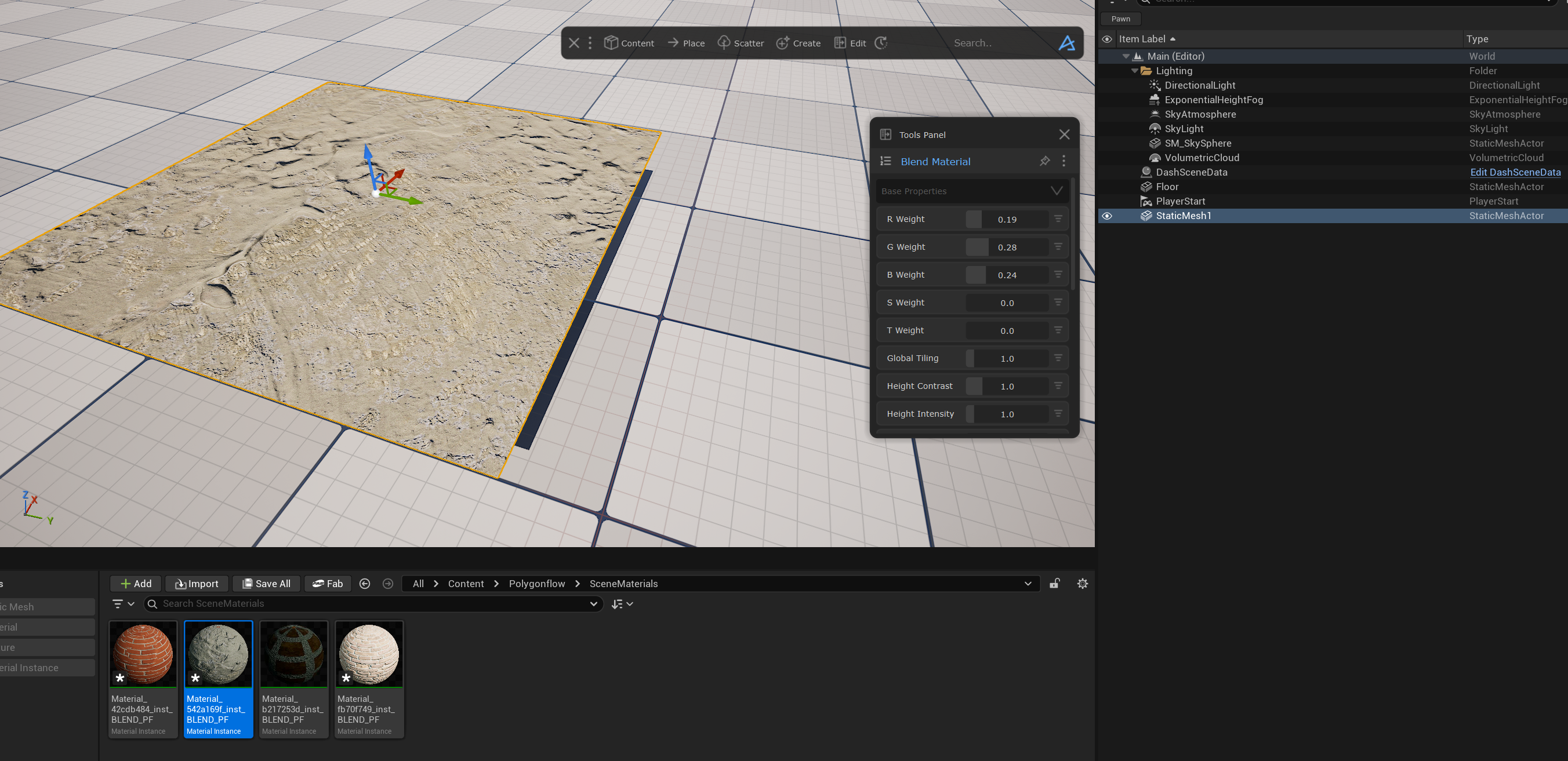The height and width of the screenshot is (761, 1568).
Task: Toggle visibility eye for StaticMesh1
Action: 1106,216
